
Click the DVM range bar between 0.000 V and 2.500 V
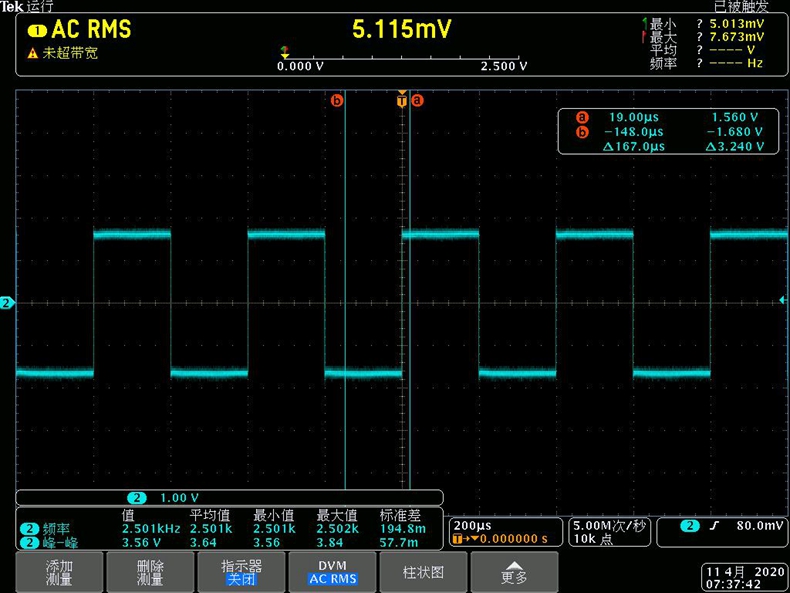pos(400,58)
